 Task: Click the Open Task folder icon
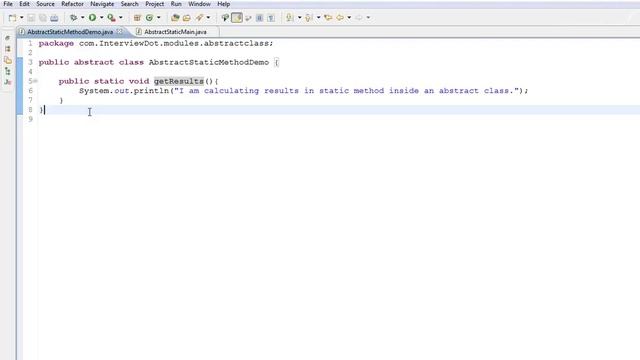187,18
